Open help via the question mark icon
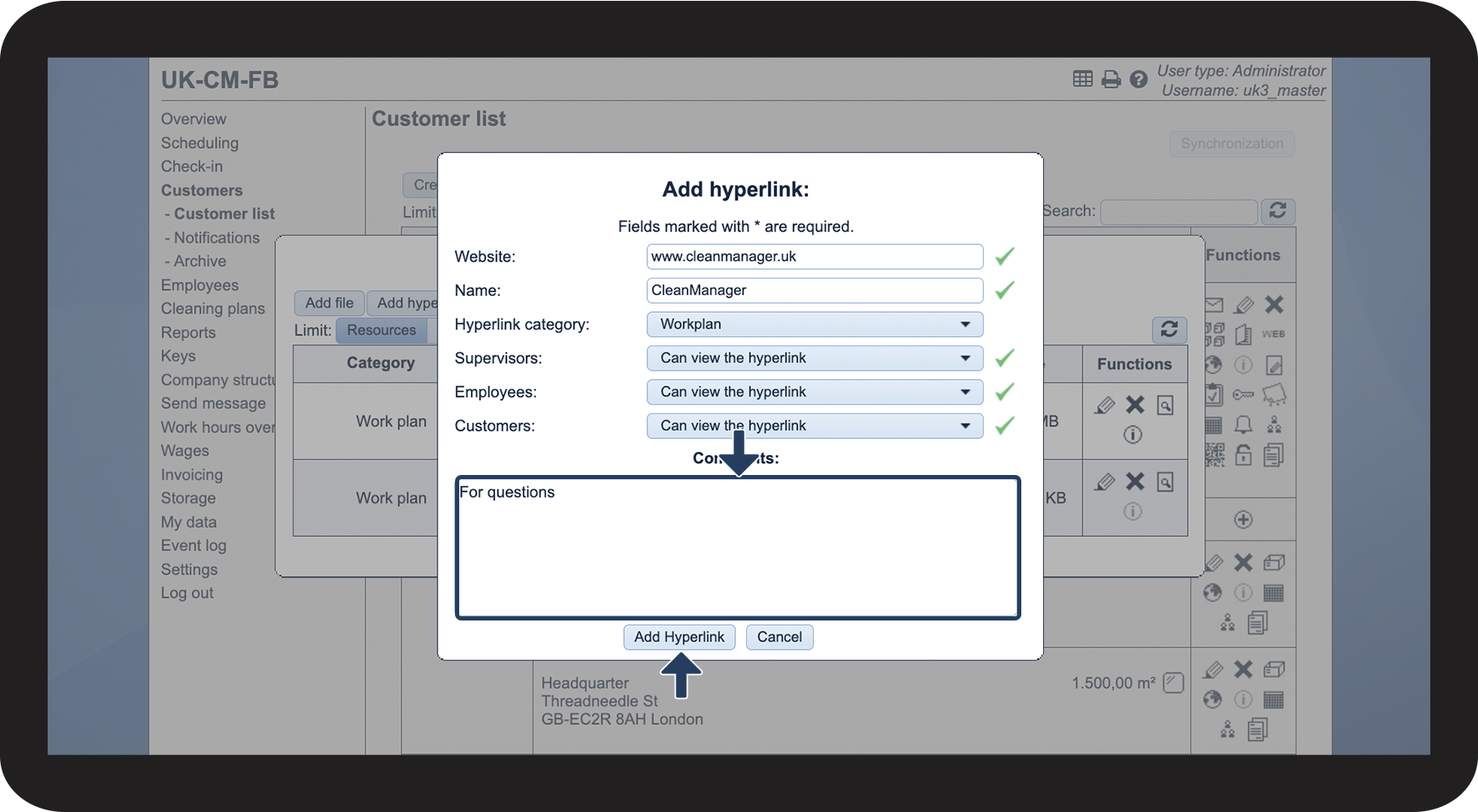The width and height of the screenshot is (1478, 812). [1138, 79]
